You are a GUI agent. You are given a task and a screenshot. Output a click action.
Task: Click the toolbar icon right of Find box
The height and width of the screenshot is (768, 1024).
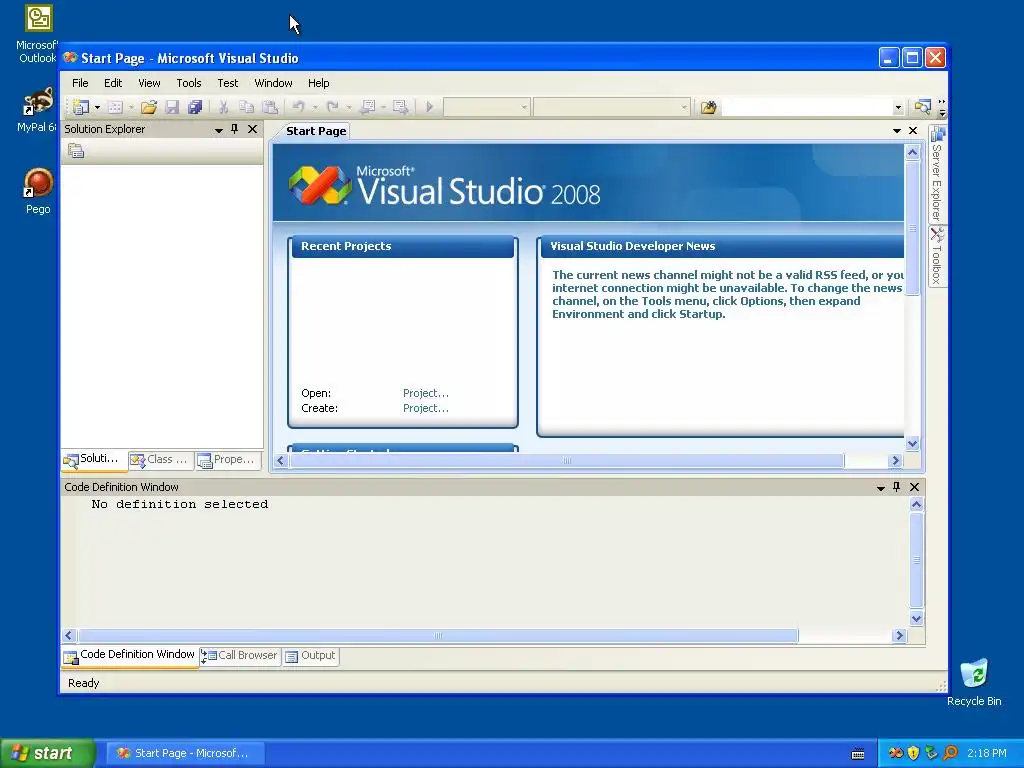(x=923, y=107)
